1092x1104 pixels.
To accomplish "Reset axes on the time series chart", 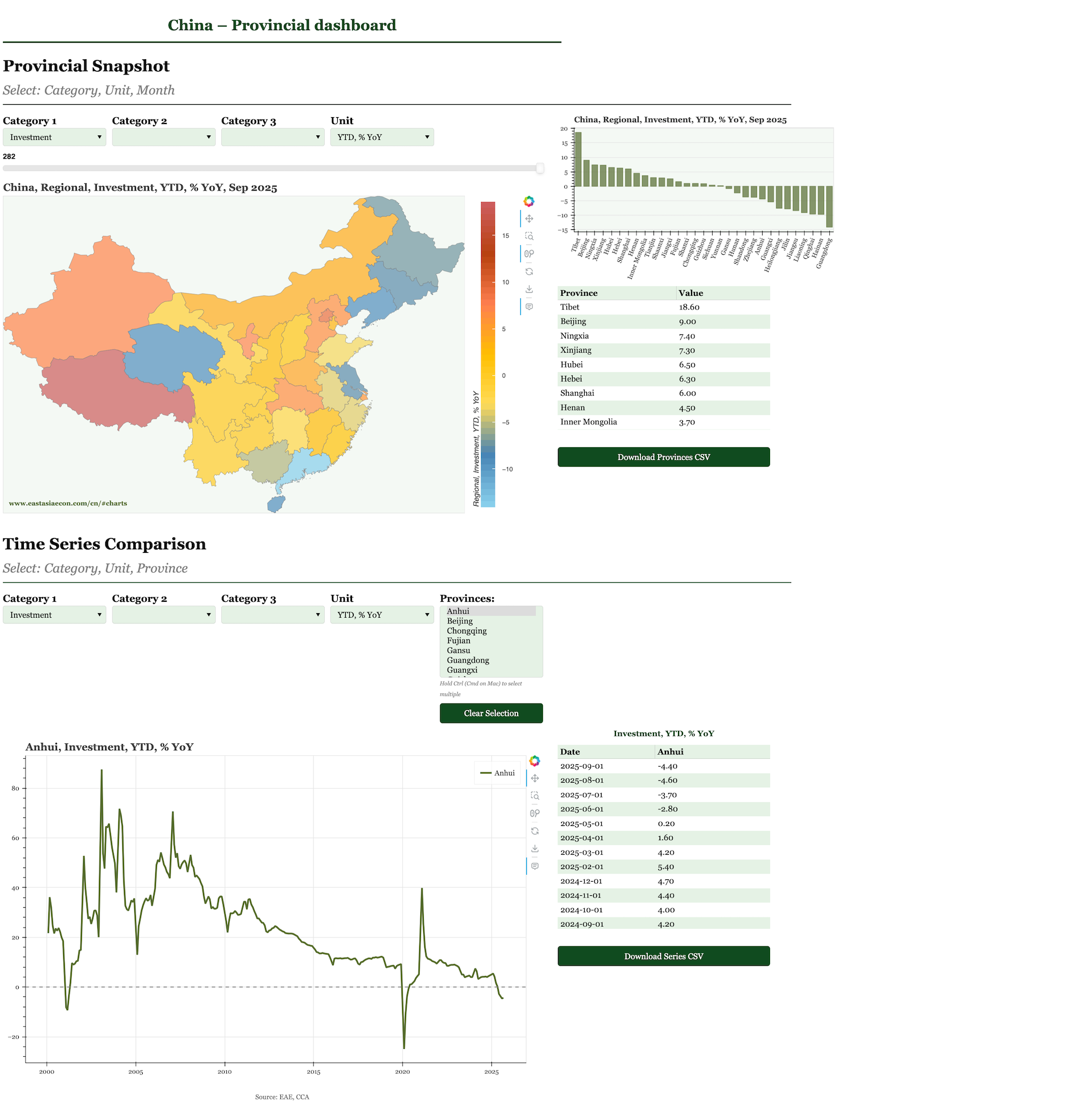I will [x=535, y=830].
